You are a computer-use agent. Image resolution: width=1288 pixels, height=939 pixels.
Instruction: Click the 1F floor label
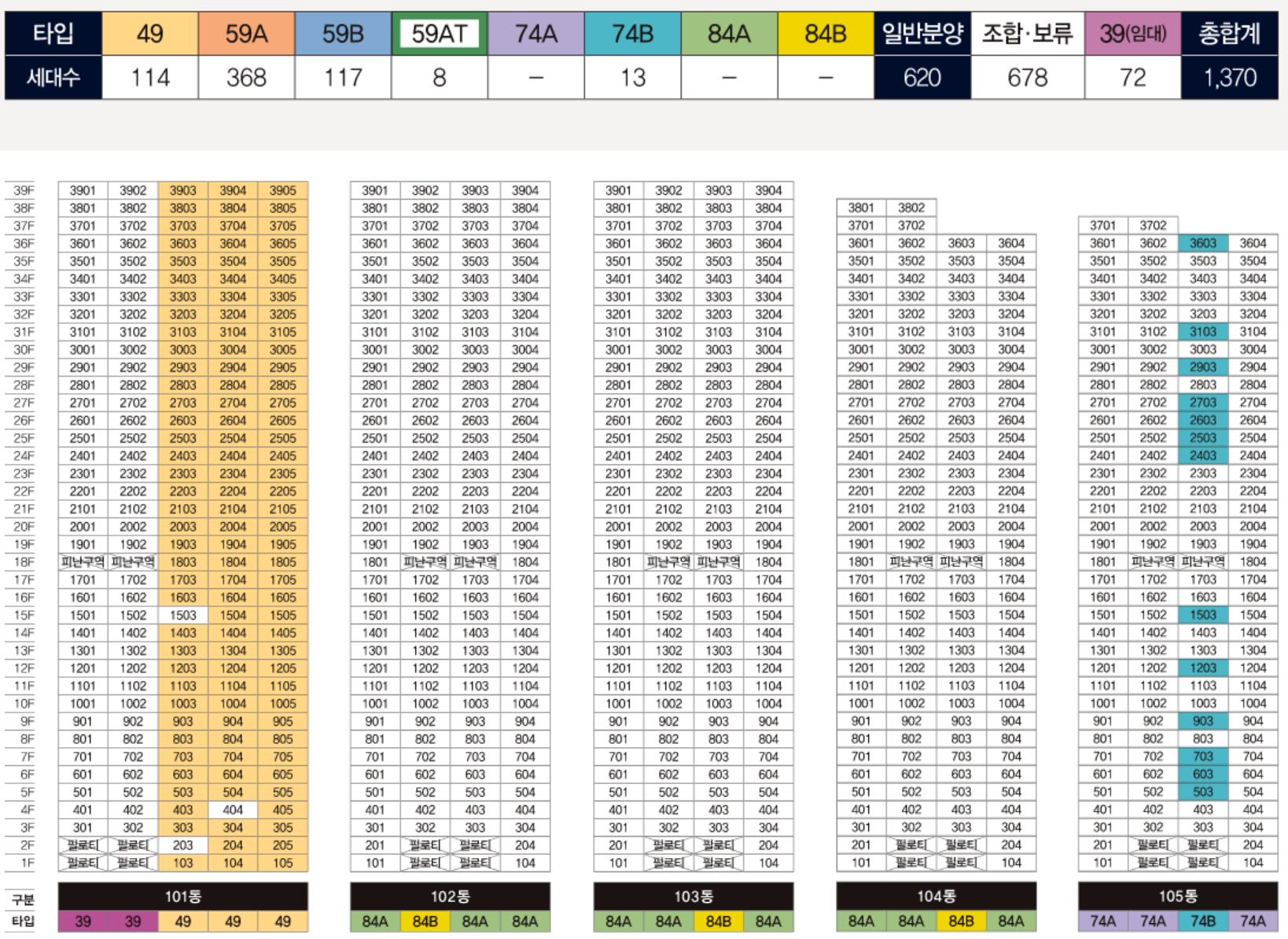tap(27, 863)
